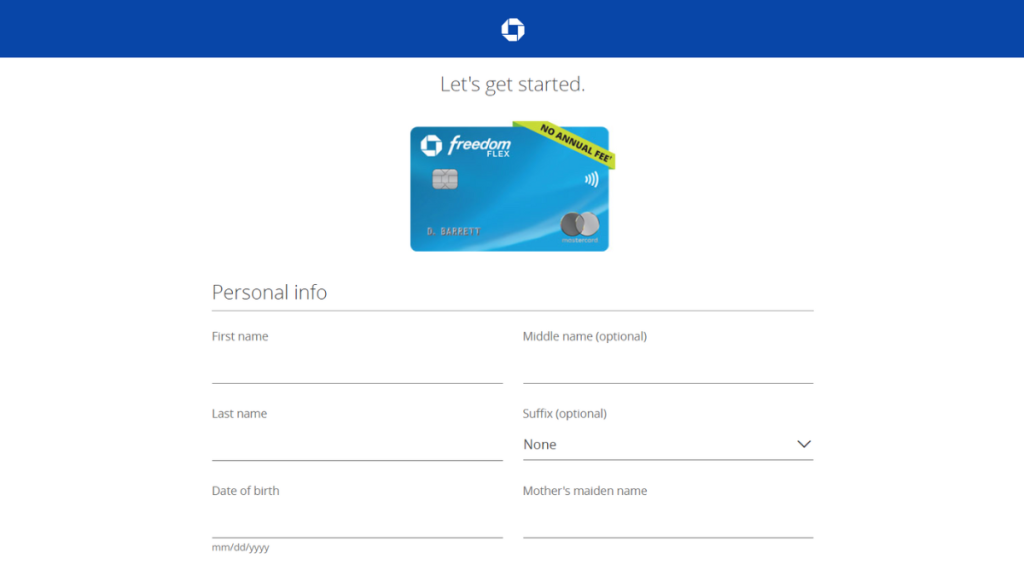Viewport: 1024px width, 576px height.
Task: Click the Chase octagon icon on the card
Action: pos(430,145)
